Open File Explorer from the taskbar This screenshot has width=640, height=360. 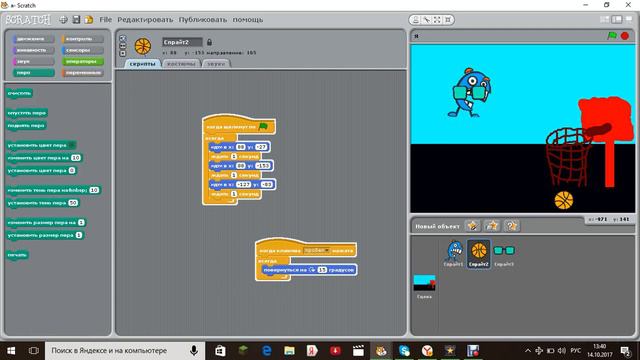(289, 351)
